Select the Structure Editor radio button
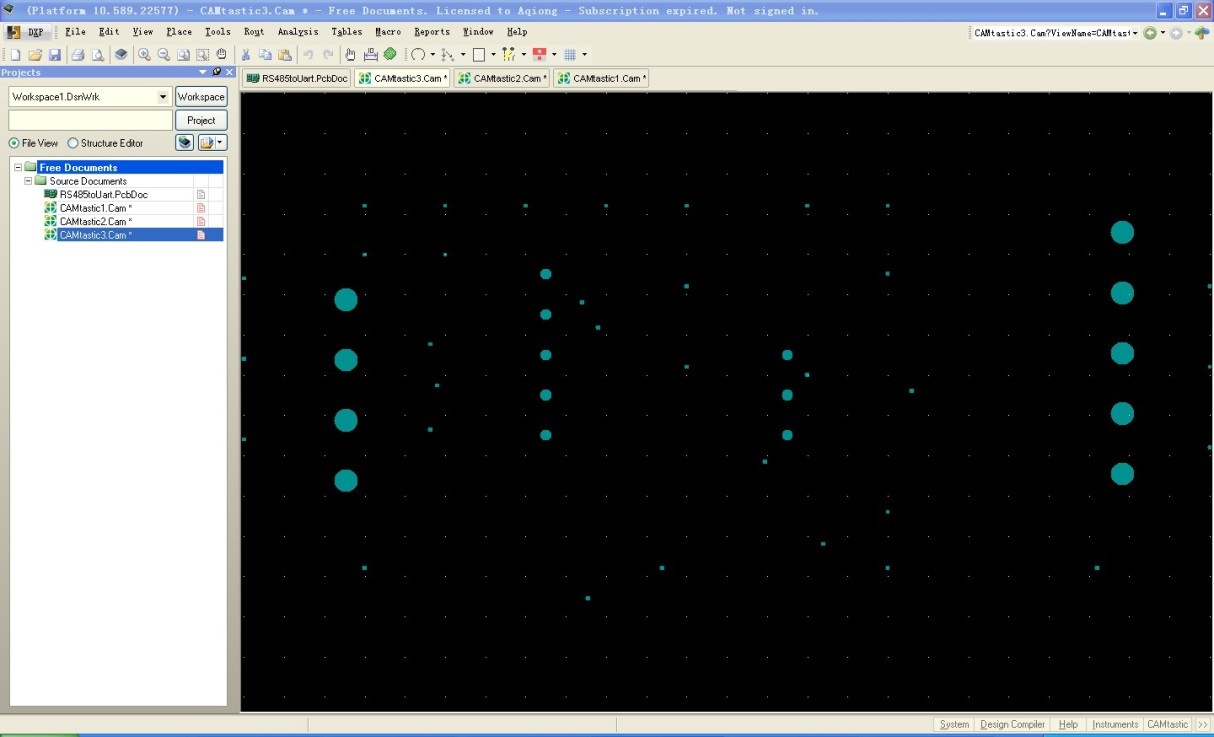Screen dimensions: 1214x737 [x=73, y=143]
